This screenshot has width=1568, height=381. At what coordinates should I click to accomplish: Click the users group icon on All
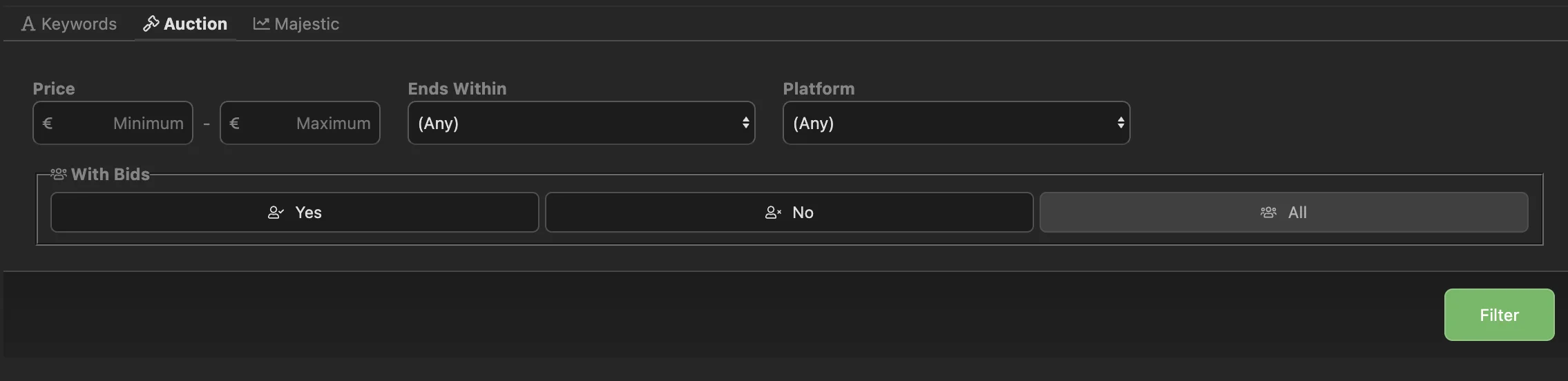[x=1268, y=213]
